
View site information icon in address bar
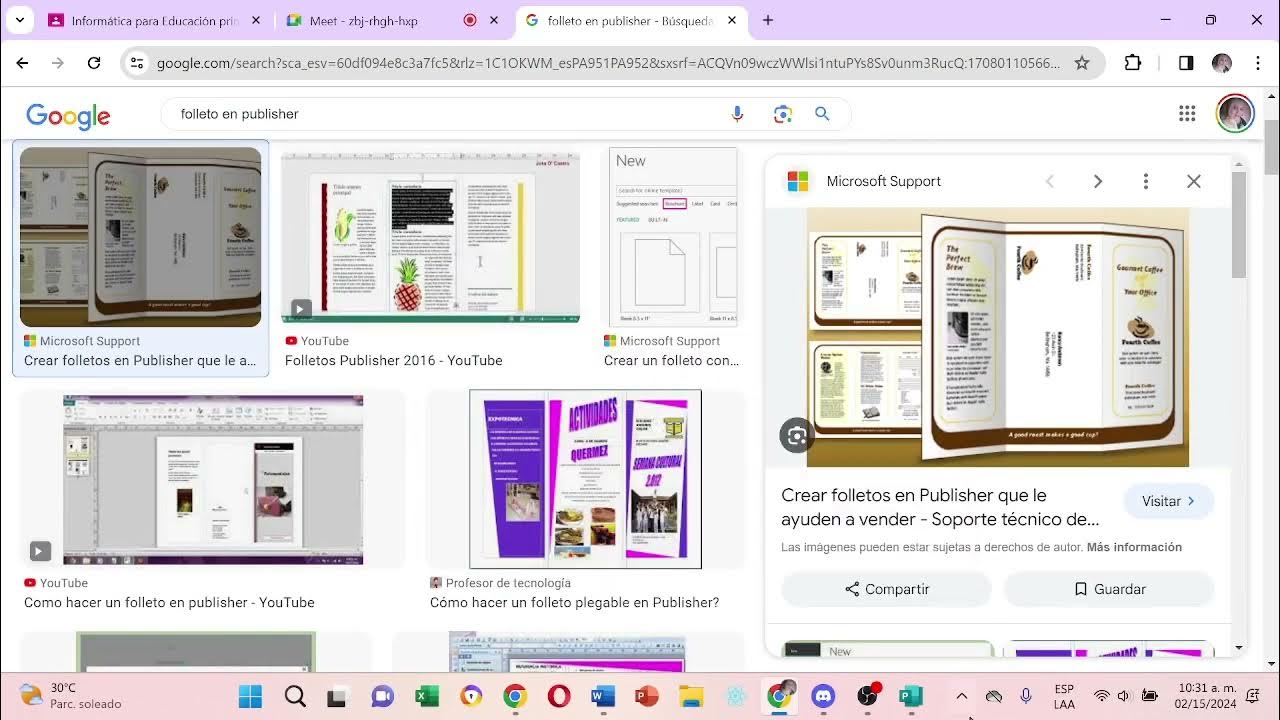pos(137,63)
